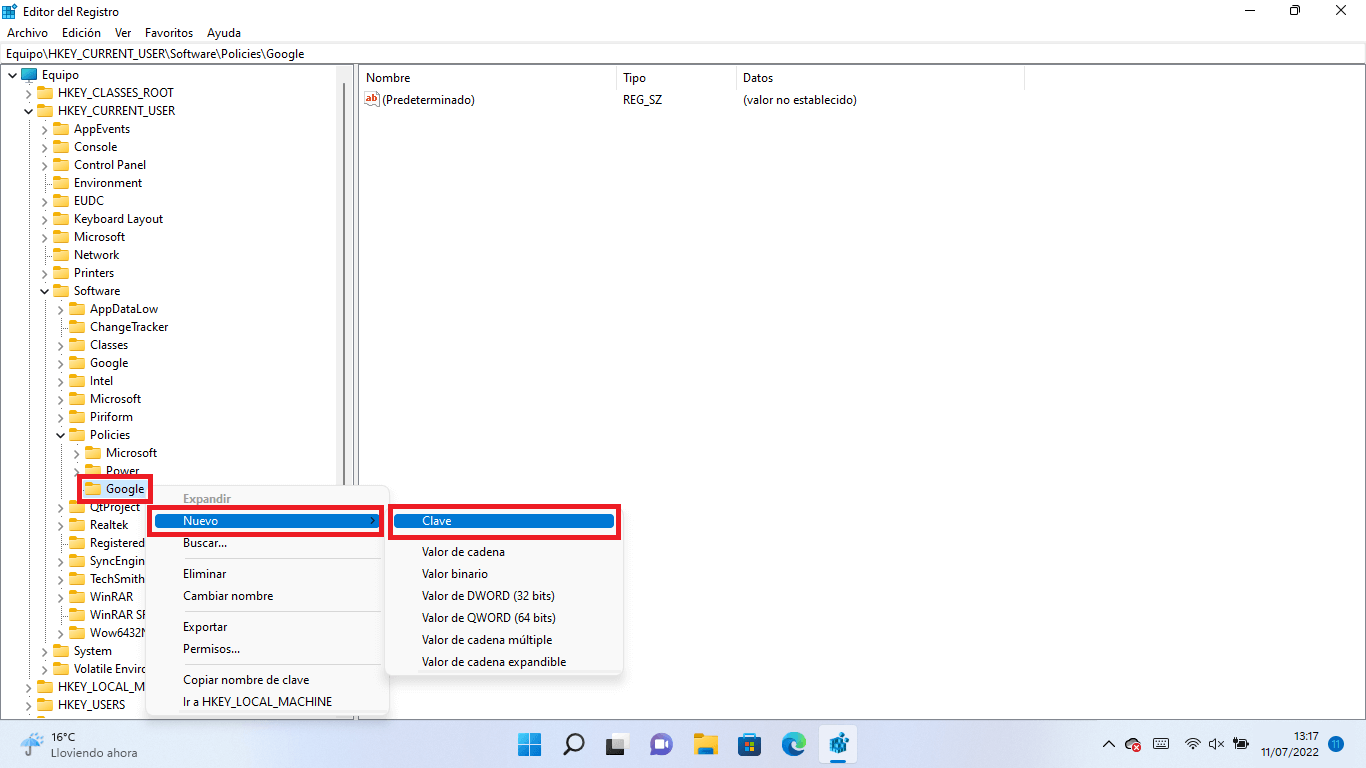Click the Intel folder icon
1366x768 pixels.
click(77, 381)
